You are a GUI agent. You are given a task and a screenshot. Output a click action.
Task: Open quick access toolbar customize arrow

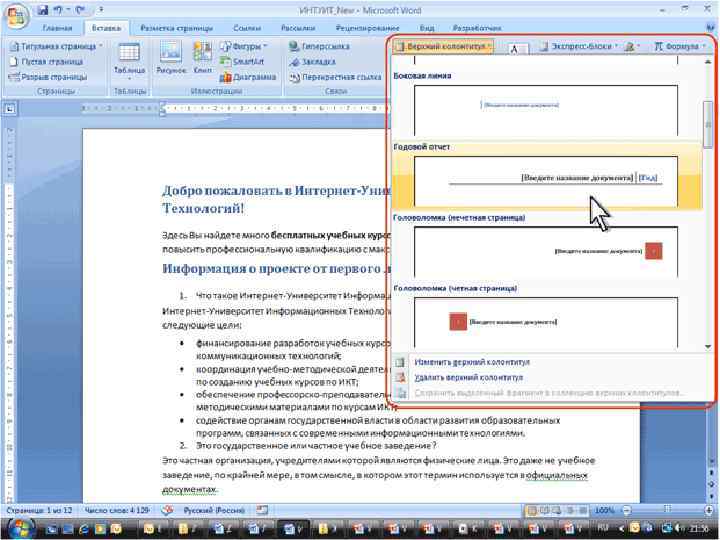click(x=101, y=10)
